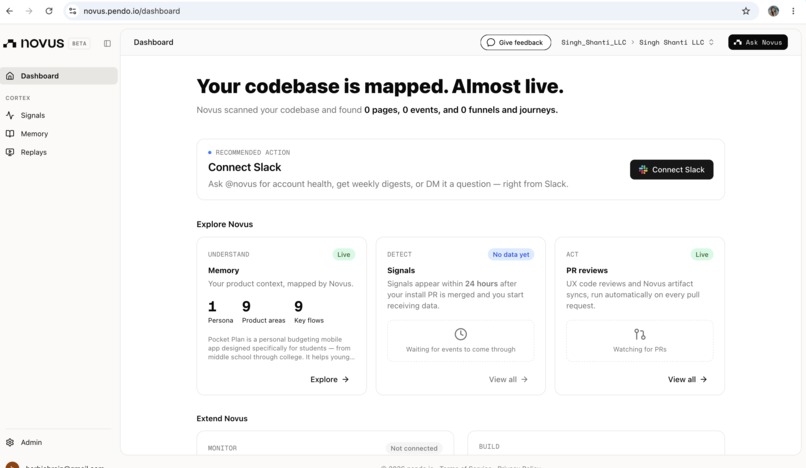
Task: Click the Signals pulse icon
Action: point(10,115)
